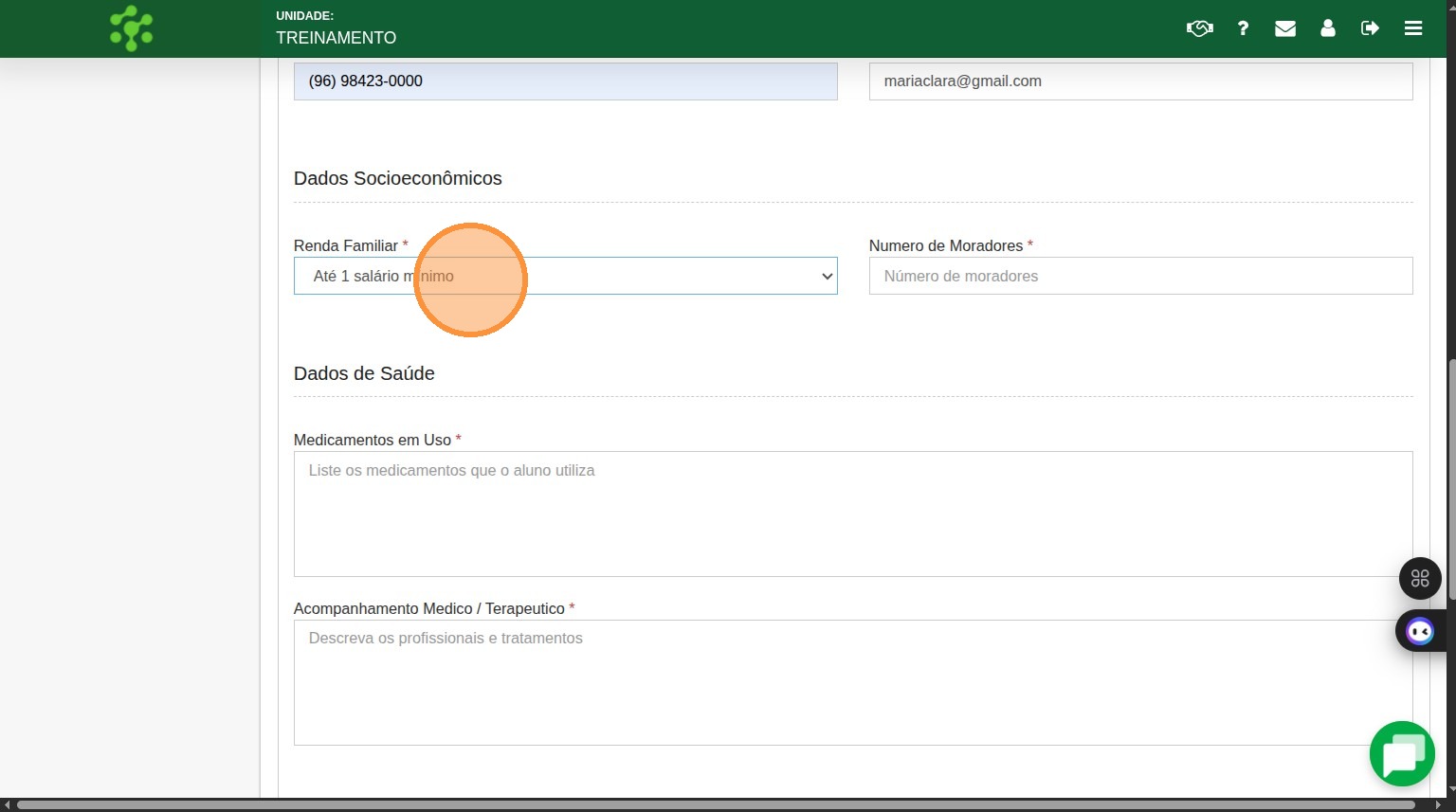Click the TREINAMENTO unit label in the header
This screenshot has width=1456, height=812.
[x=336, y=38]
